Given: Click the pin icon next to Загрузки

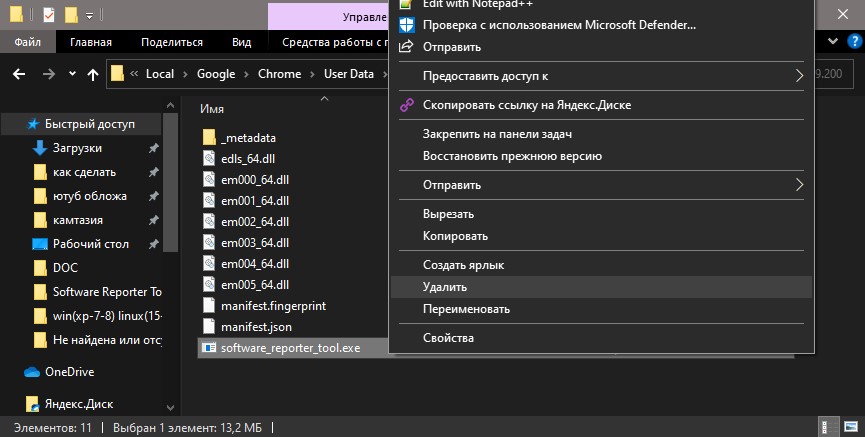Looking at the screenshot, I should (x=153, y=148).
